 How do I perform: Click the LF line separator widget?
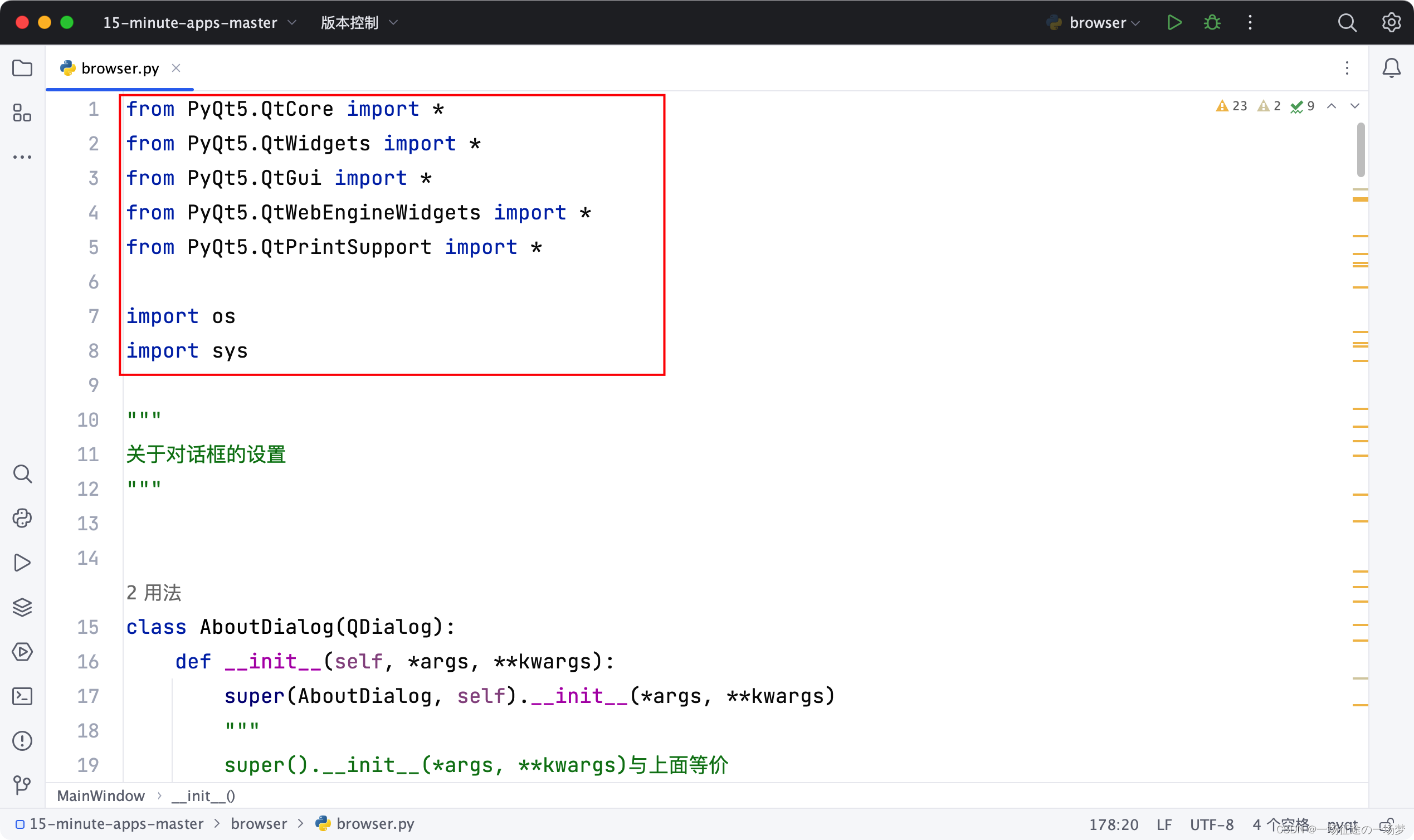(1164, 824)
